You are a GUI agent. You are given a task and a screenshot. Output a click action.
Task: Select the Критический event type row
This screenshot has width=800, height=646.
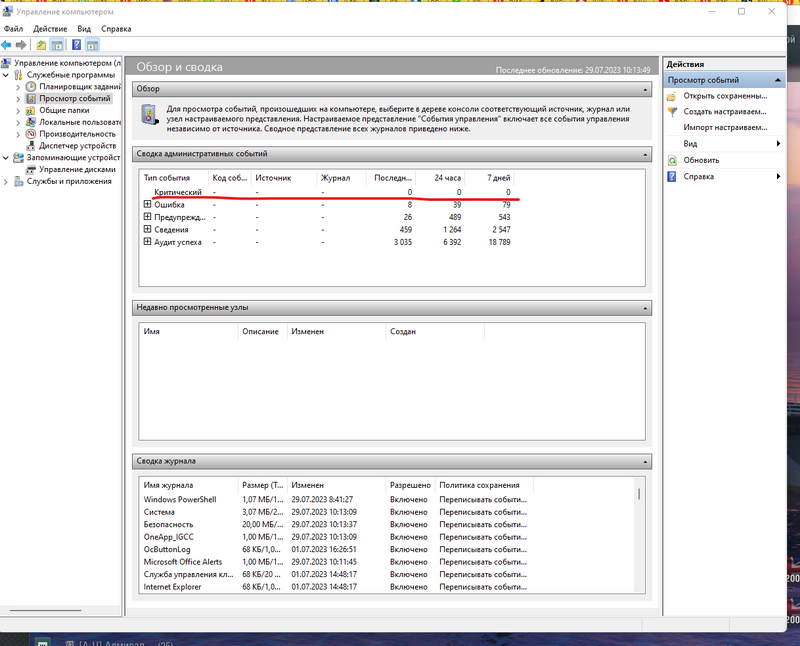click(x=327, y=192)
